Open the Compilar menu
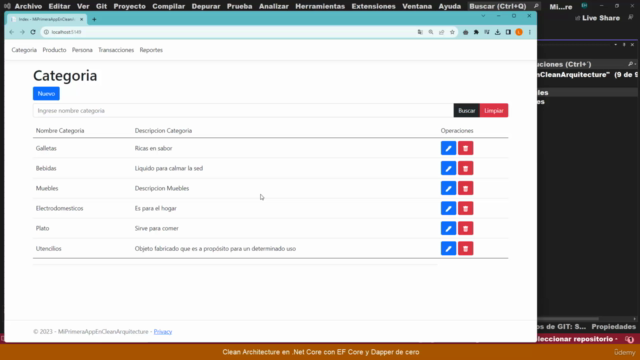The height and width of the screenshot is (360, 640). (x=169, y=6)
